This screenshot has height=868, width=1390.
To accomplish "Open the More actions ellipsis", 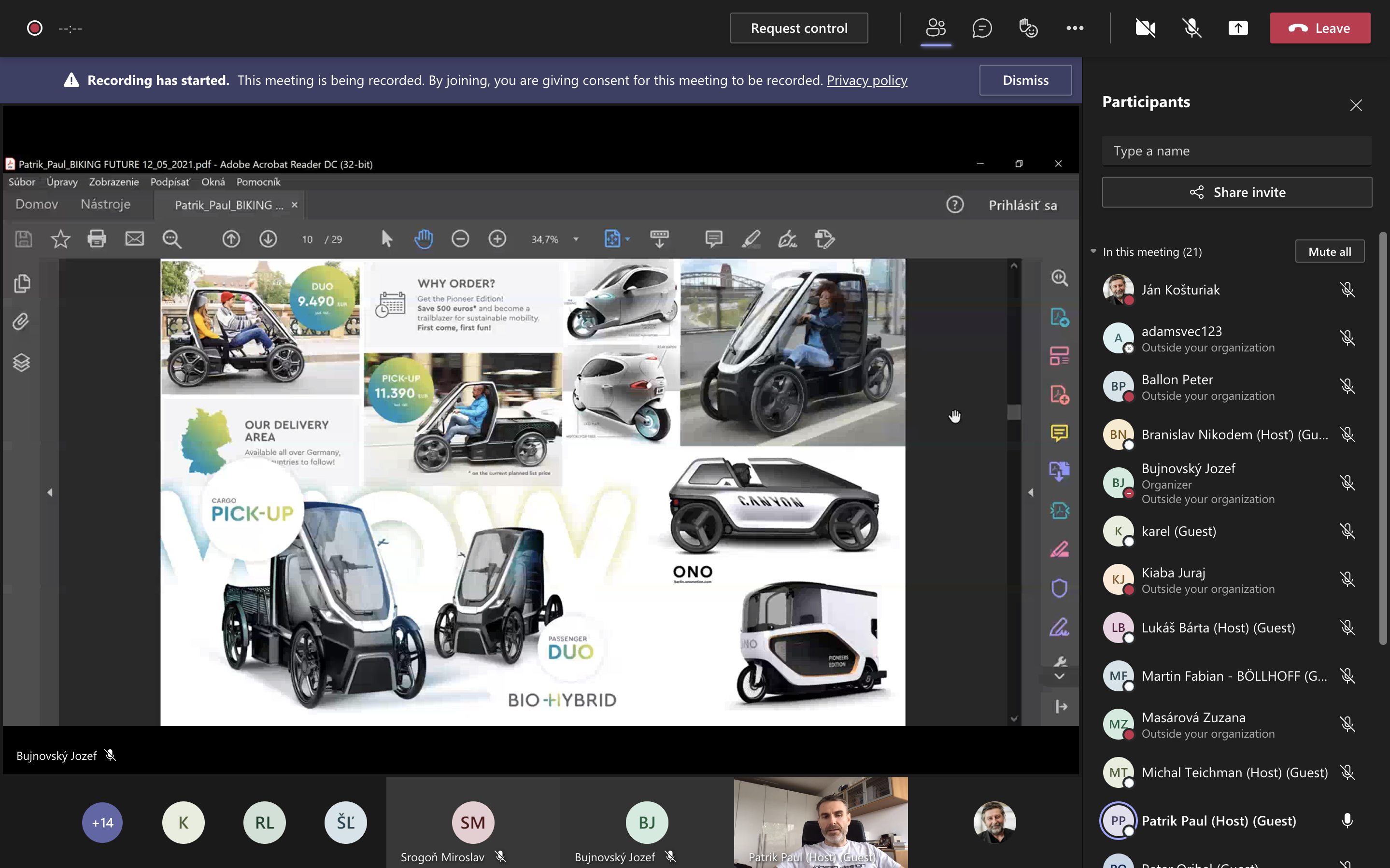I will point(1074,28).
